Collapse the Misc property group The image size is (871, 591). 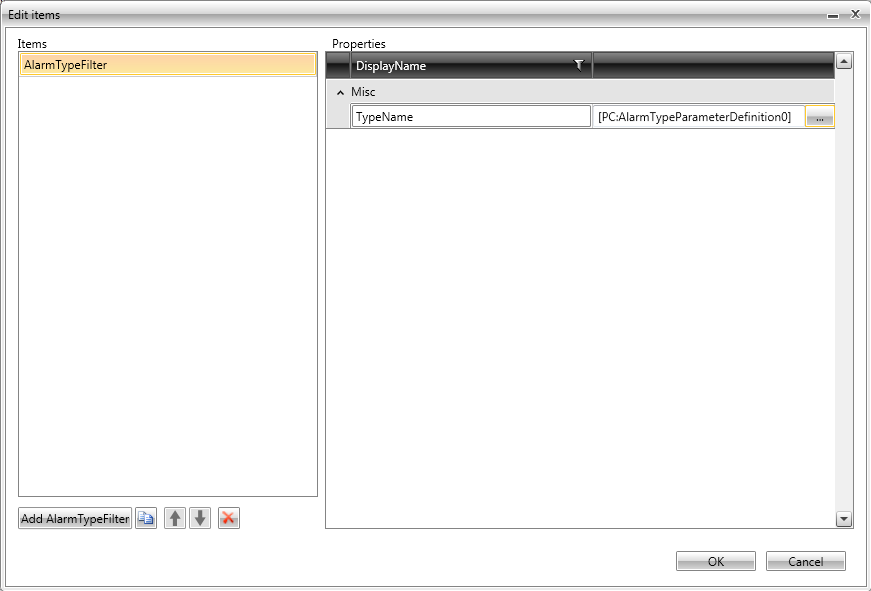pos(340,92)
